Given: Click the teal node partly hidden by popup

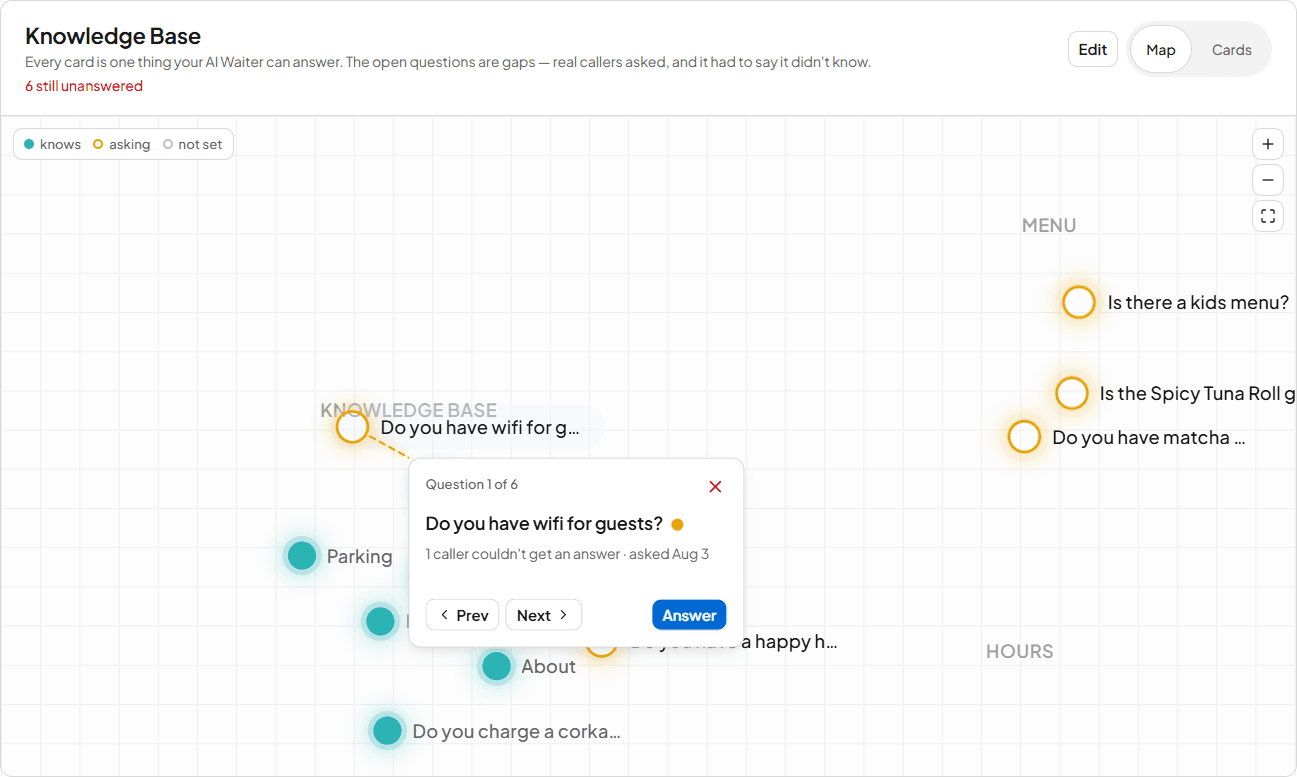Looking at the screenshot, I should point(380,621).
